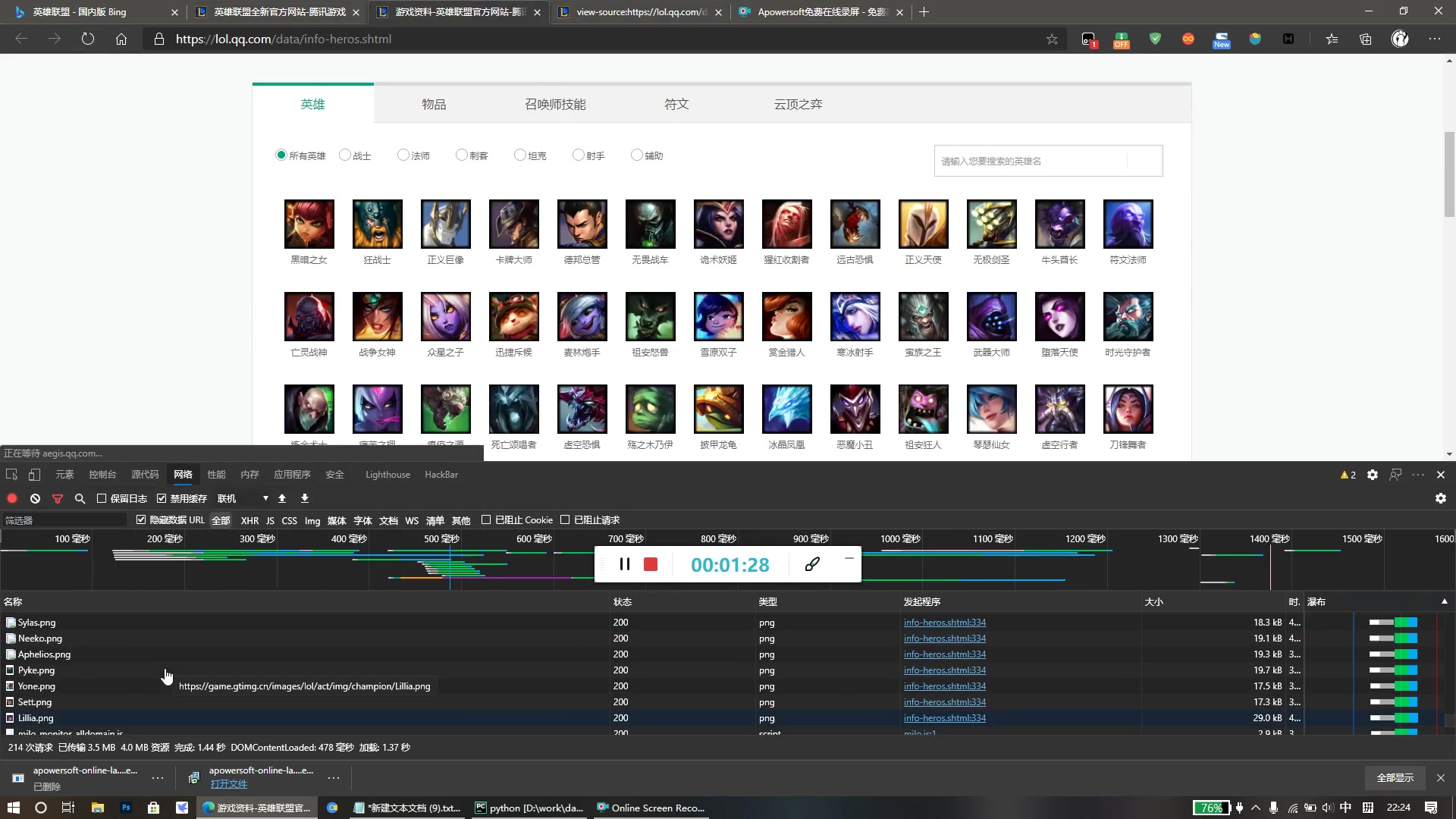Clear the network log
1456x819 pixels.
(35, 498)
